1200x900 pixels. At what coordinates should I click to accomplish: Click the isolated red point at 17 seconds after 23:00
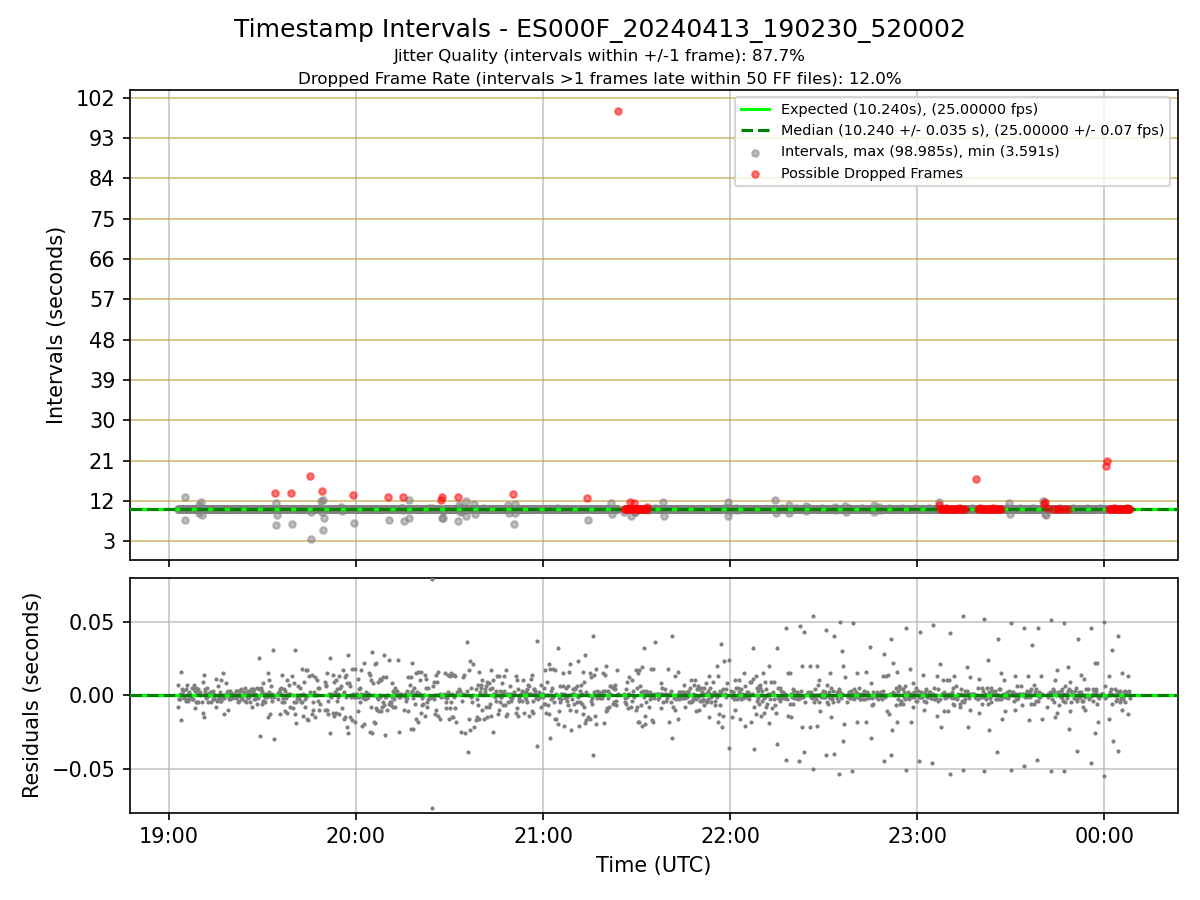976,479
